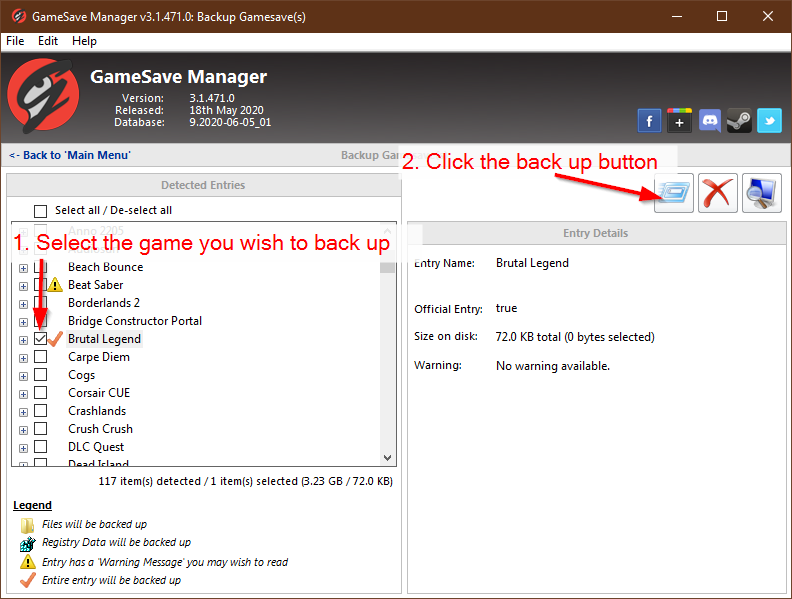Viewport: 792px width, 599px height.
Task: Expand the Bridge Constructor Portal node
Action: pyautogui.click(x=23, y=322)
